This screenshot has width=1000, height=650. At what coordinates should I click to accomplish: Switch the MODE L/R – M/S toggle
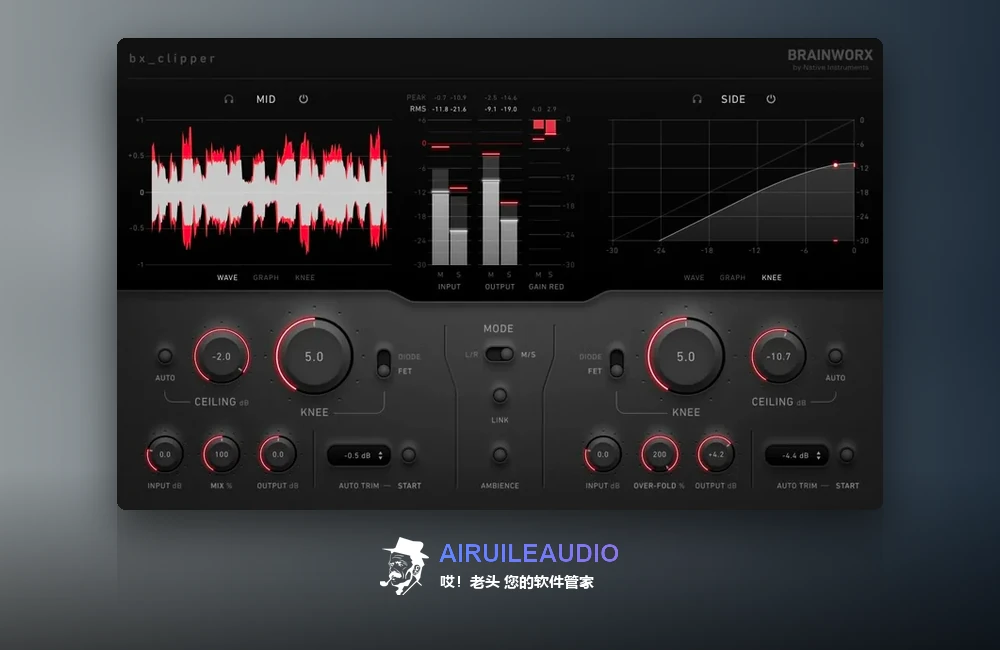pyautogui.click(x=499, y=354)
